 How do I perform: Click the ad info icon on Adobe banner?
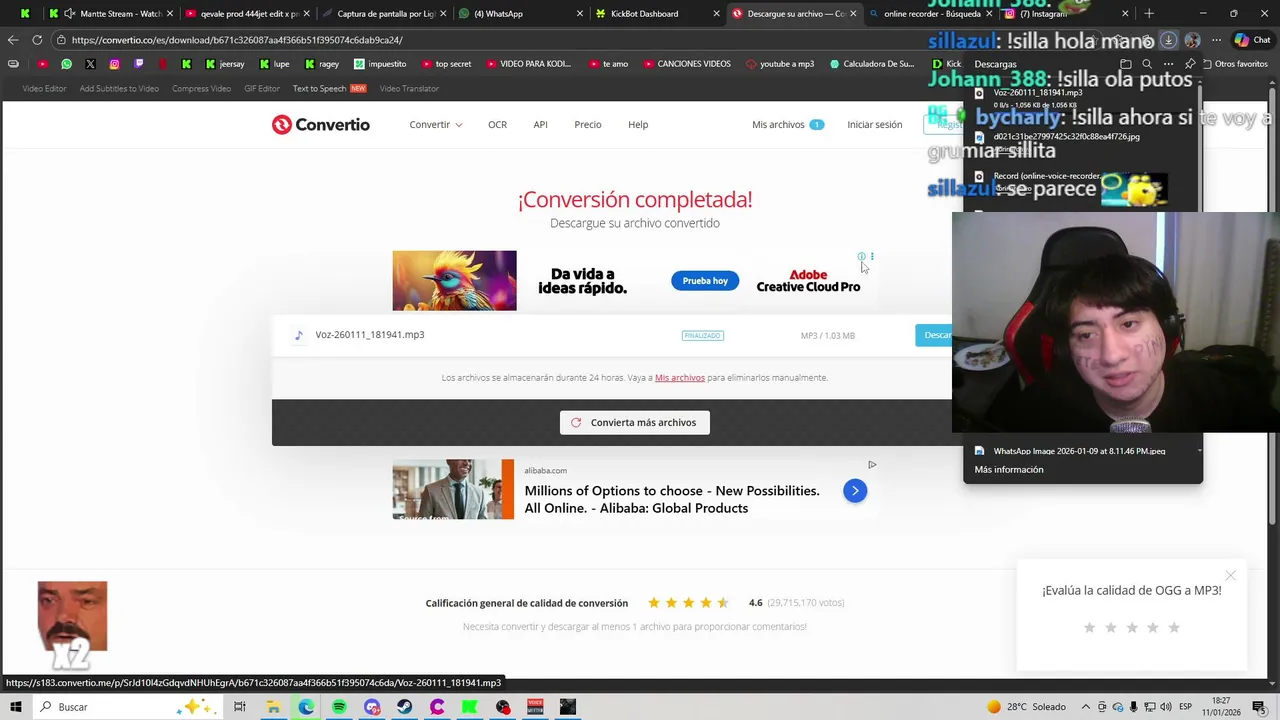(861, 256)
